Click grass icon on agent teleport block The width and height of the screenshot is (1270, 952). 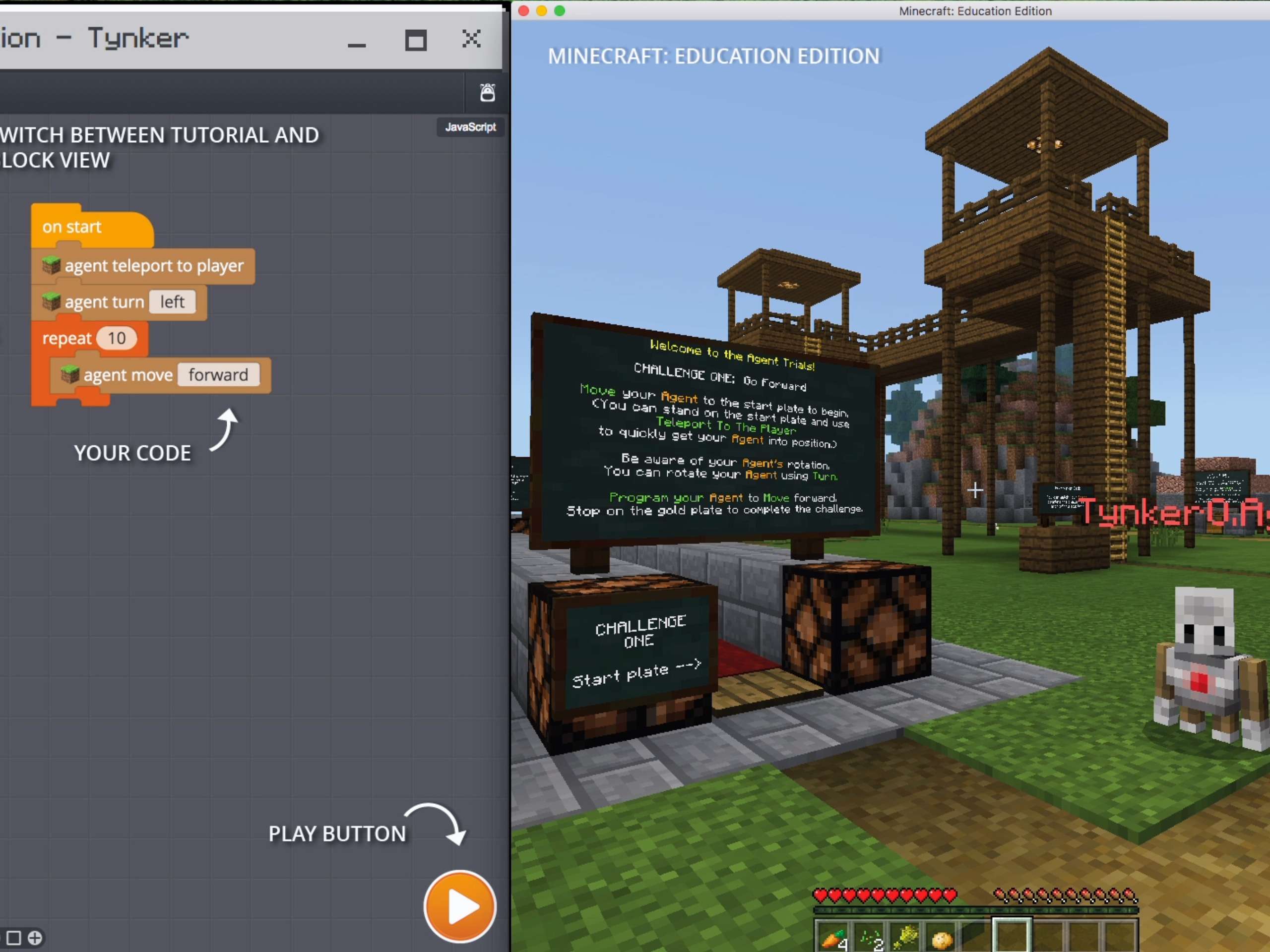pyautogui.click(x=51, y=265)
